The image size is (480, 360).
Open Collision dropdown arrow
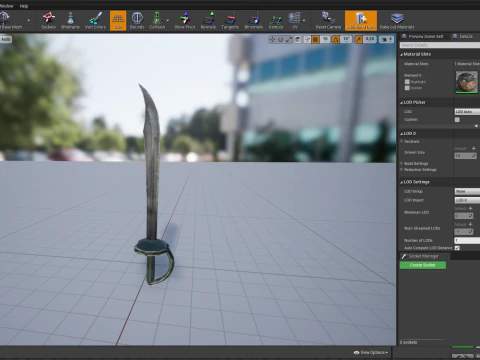point(168,21)
